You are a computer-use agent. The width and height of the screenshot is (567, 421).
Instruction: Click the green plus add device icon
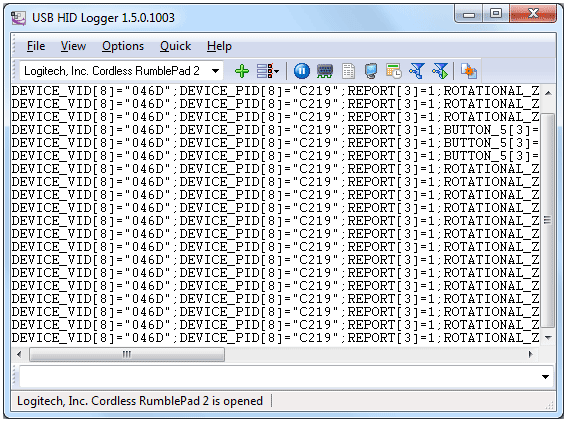coord(242,71)
